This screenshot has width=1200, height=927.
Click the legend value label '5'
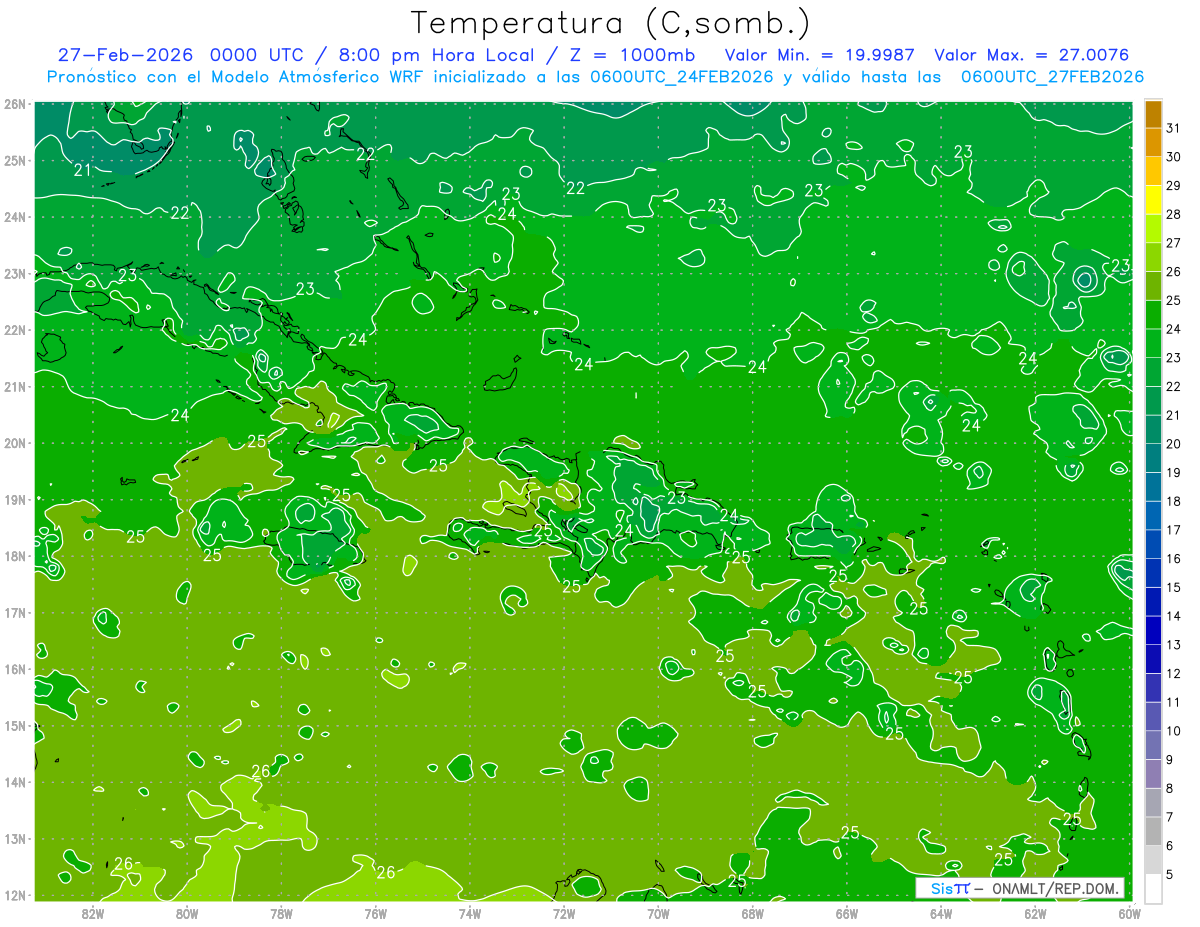1170,874
